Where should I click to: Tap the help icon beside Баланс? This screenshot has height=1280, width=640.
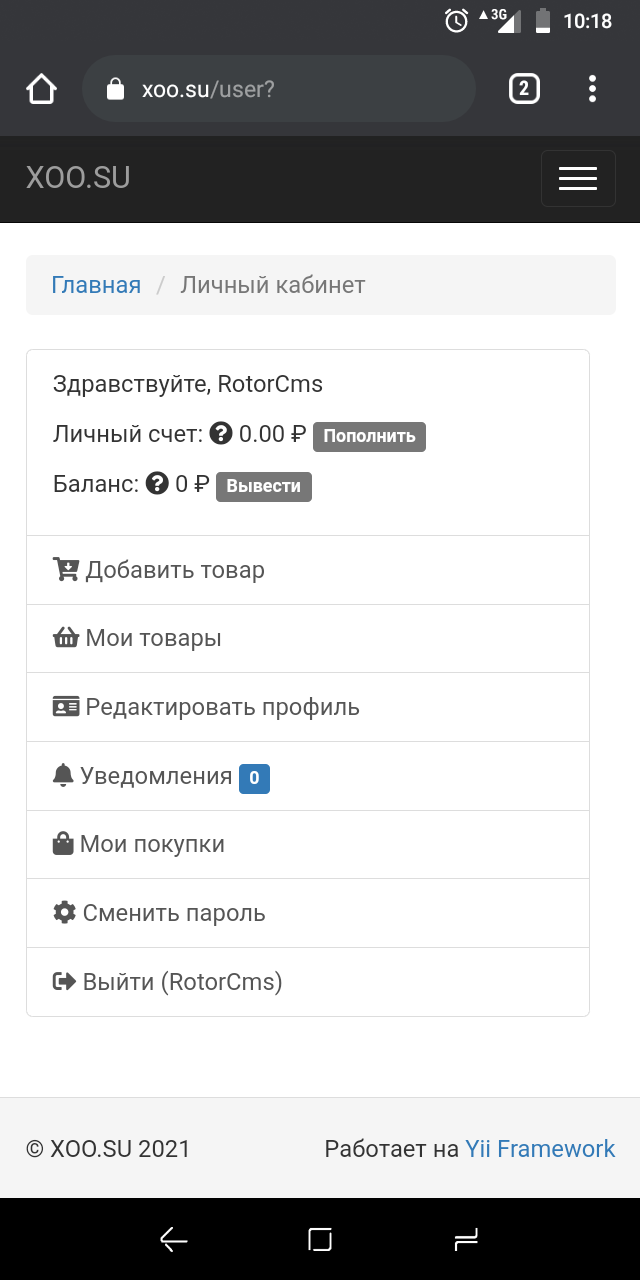[x=157, y=484]
